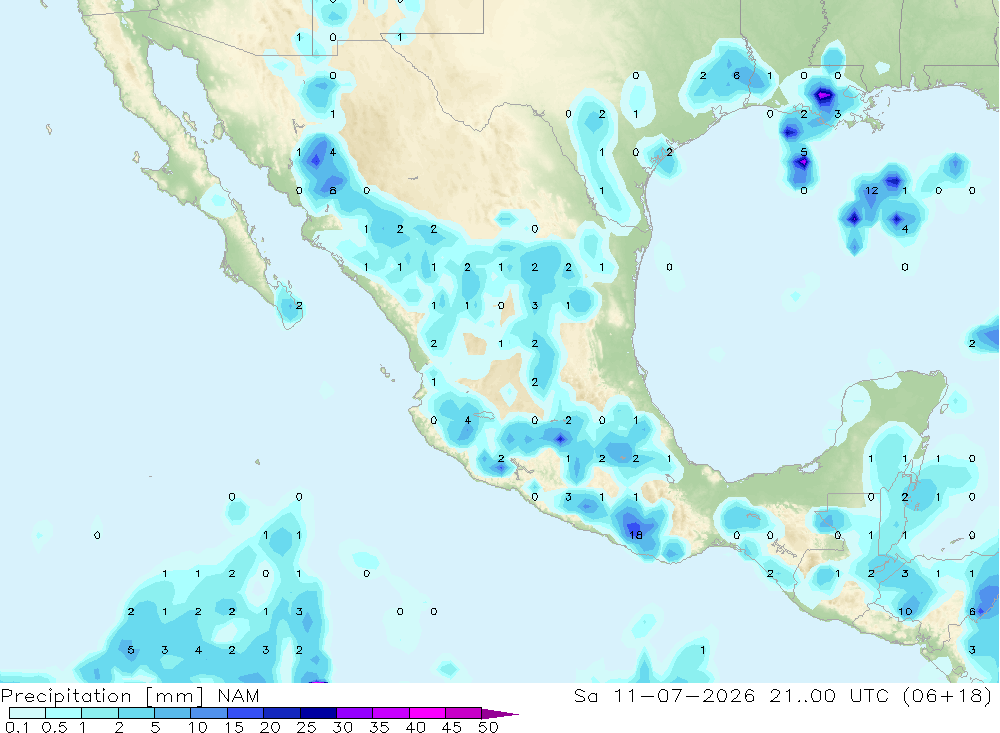
Task: Click the '(06+18)' forecast run label
Action: [947, 695]
